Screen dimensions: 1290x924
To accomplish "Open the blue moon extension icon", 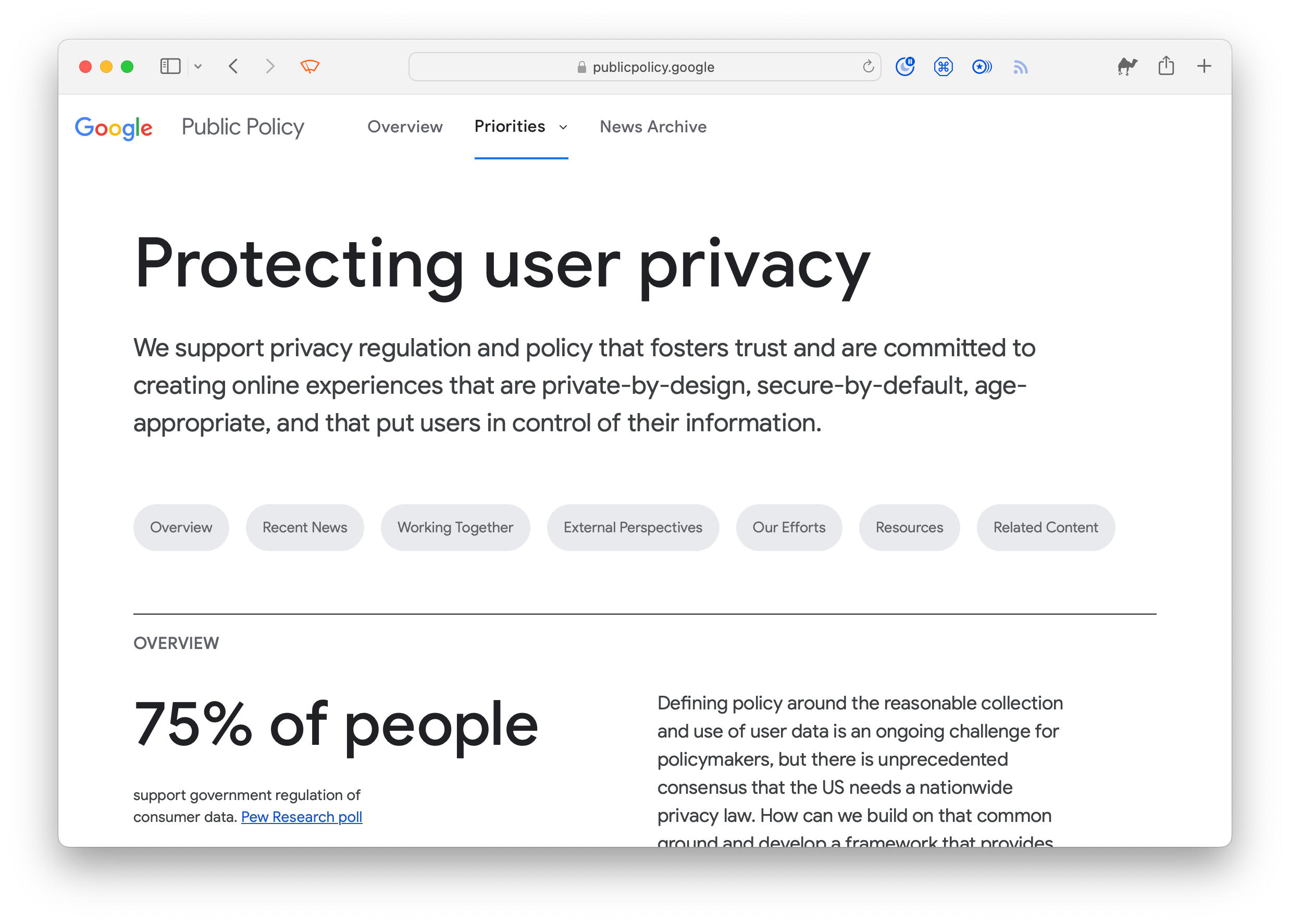I will (x=905, y=67).
